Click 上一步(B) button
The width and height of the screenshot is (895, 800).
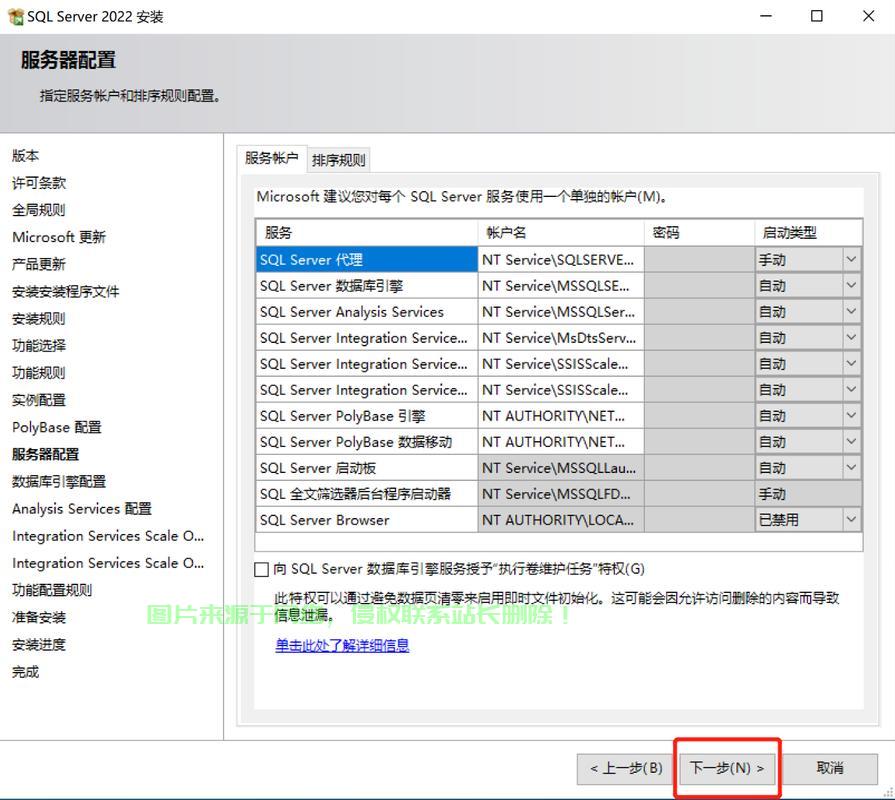626,769
